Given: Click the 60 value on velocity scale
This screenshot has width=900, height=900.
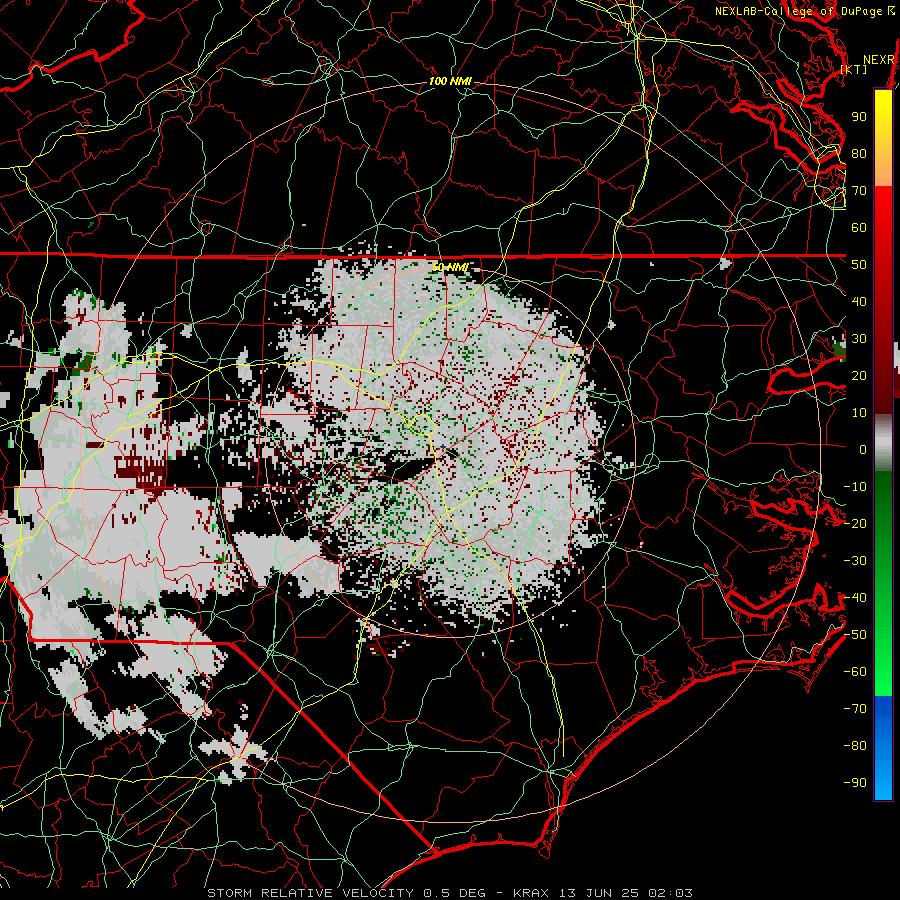Looking at the screenshot, I should pyautogui.click(x=859, y=228).
